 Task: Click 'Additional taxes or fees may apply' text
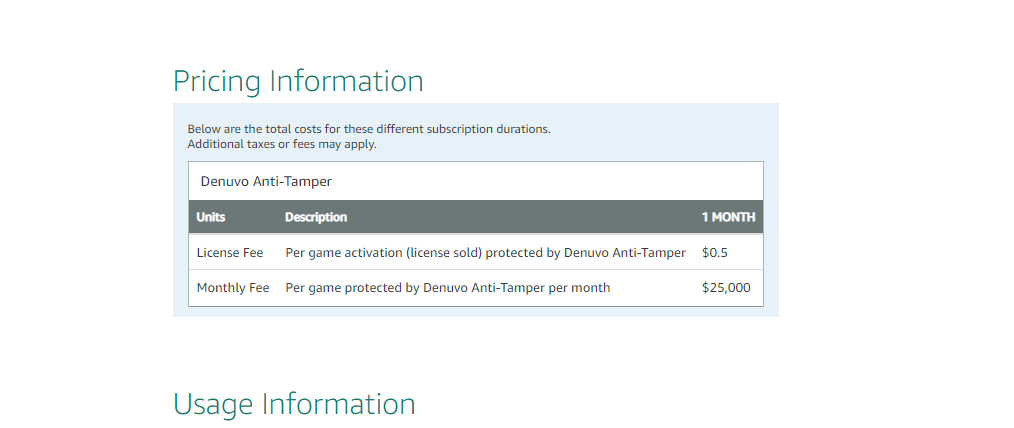pyautogui.click(x=282, y=144)
